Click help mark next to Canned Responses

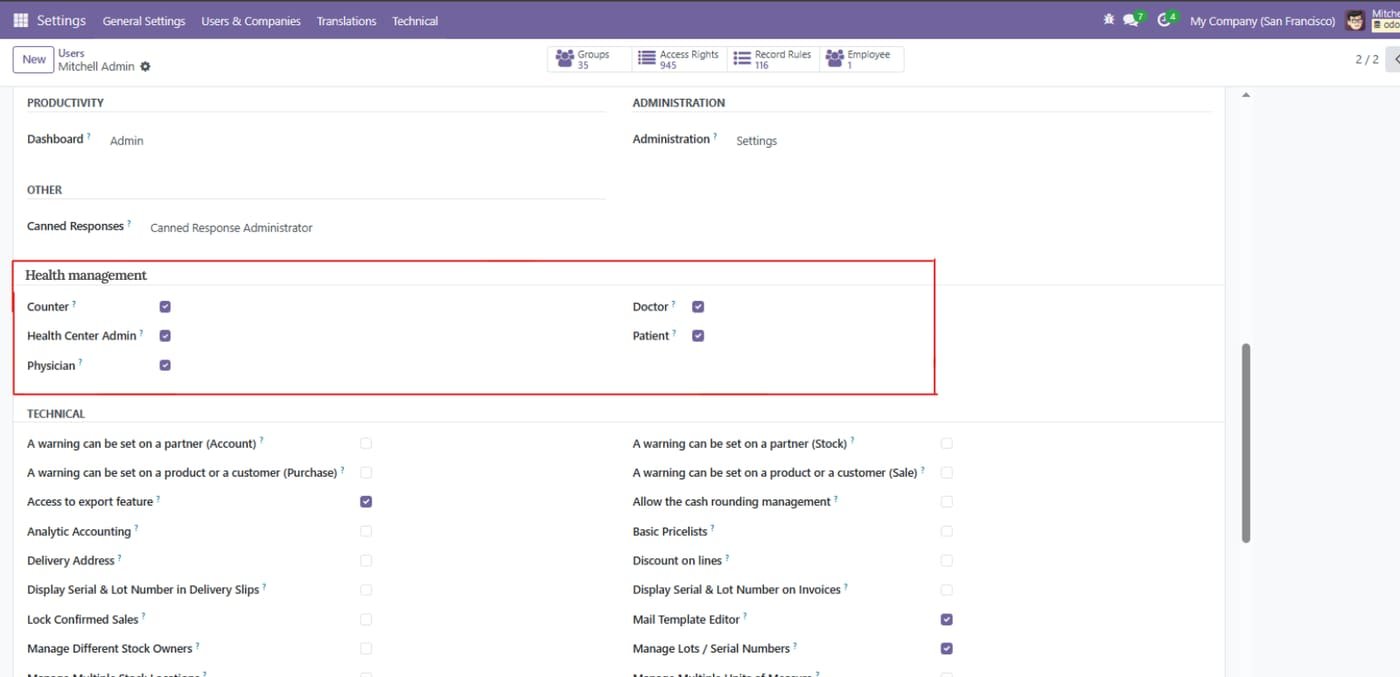click(129, 223)
